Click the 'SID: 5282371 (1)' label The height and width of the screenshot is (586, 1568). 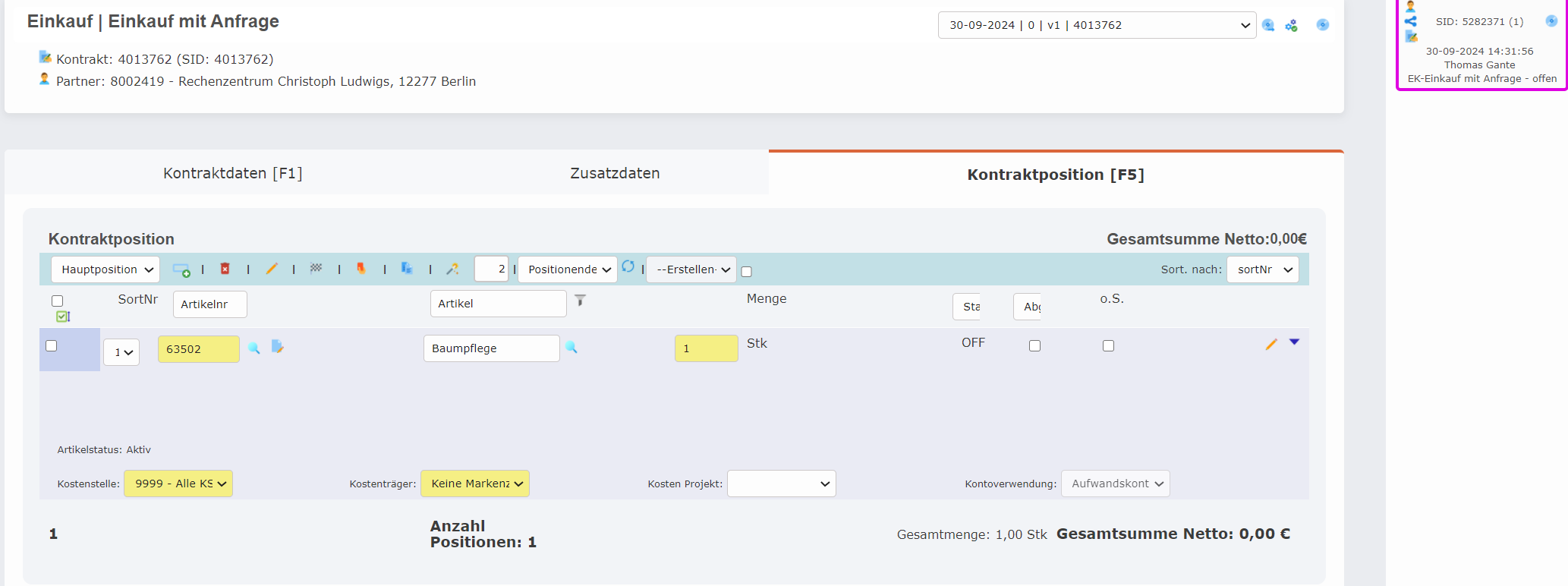[1479, 22]
